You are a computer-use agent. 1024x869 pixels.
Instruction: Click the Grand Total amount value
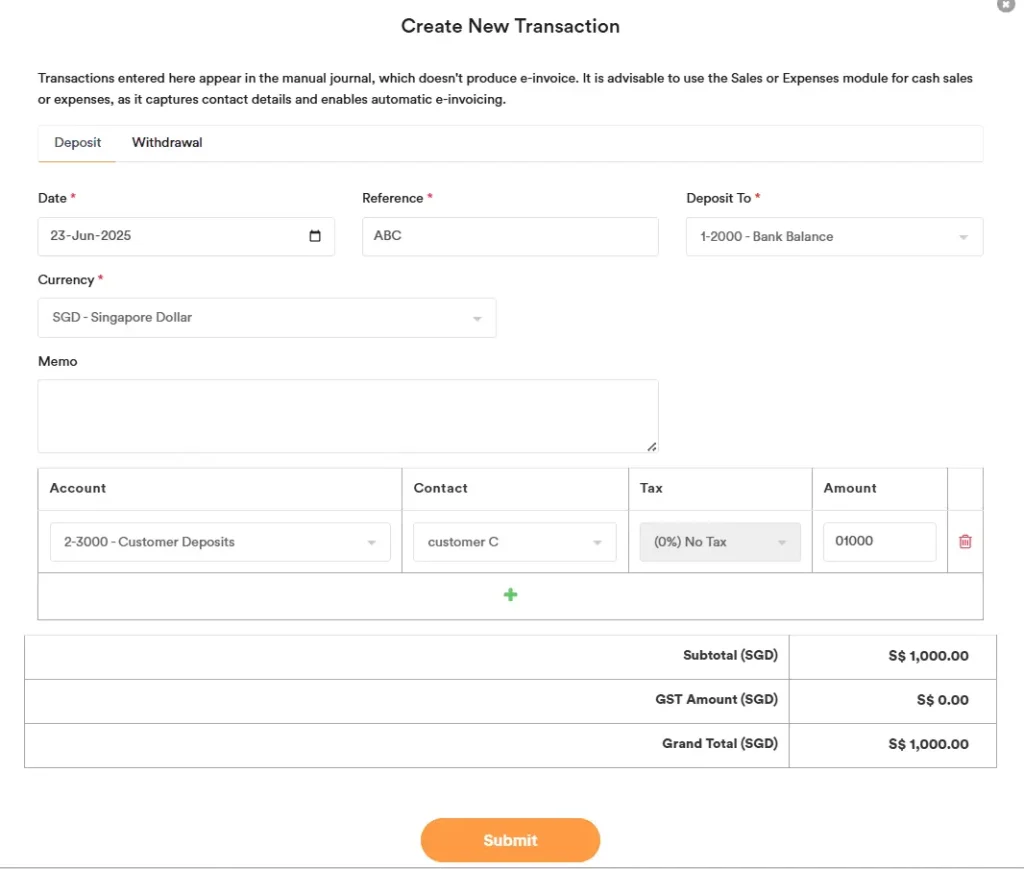click(x=928, y=744)
